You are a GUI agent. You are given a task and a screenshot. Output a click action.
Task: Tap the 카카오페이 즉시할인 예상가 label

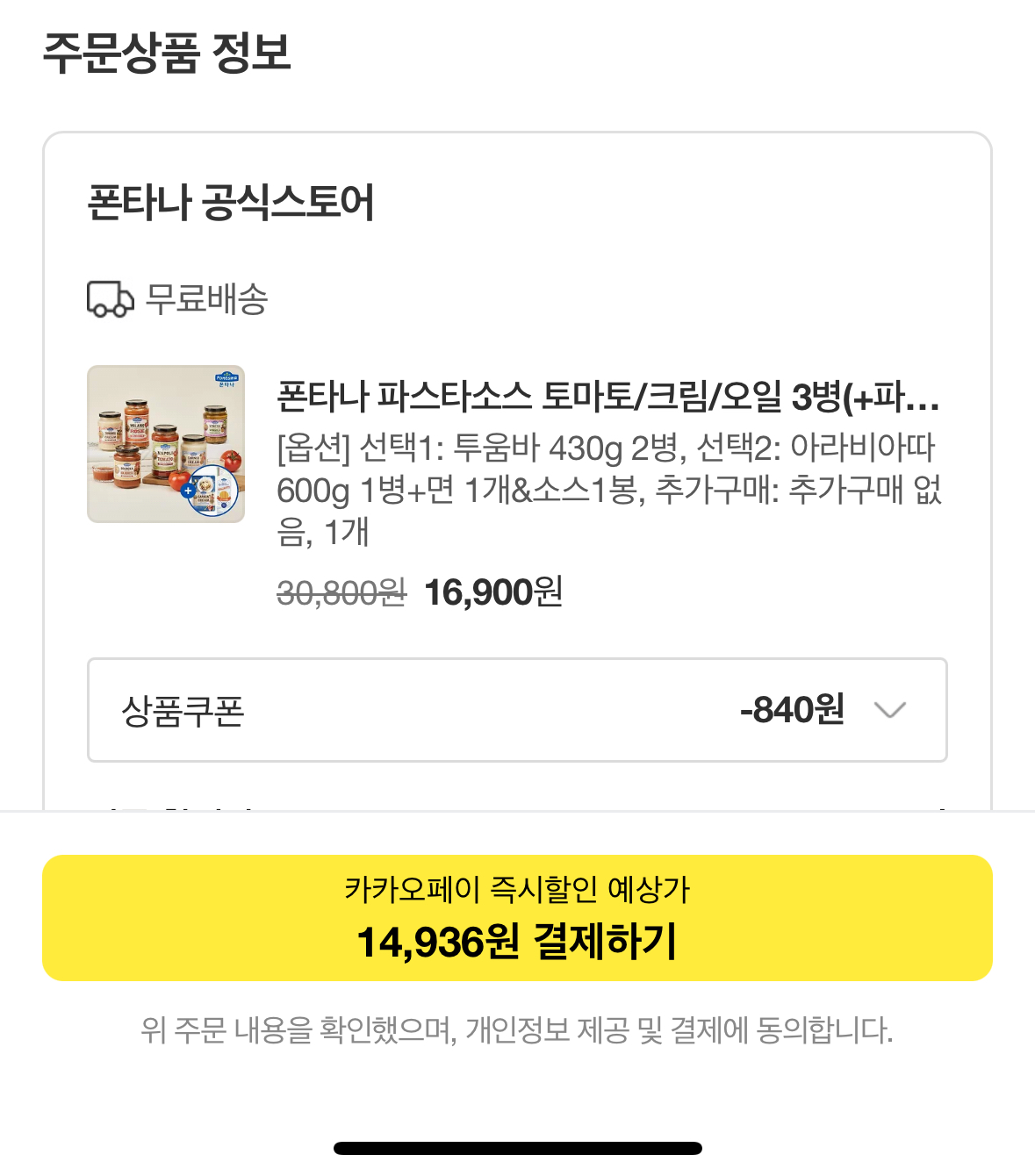point(517,890)
